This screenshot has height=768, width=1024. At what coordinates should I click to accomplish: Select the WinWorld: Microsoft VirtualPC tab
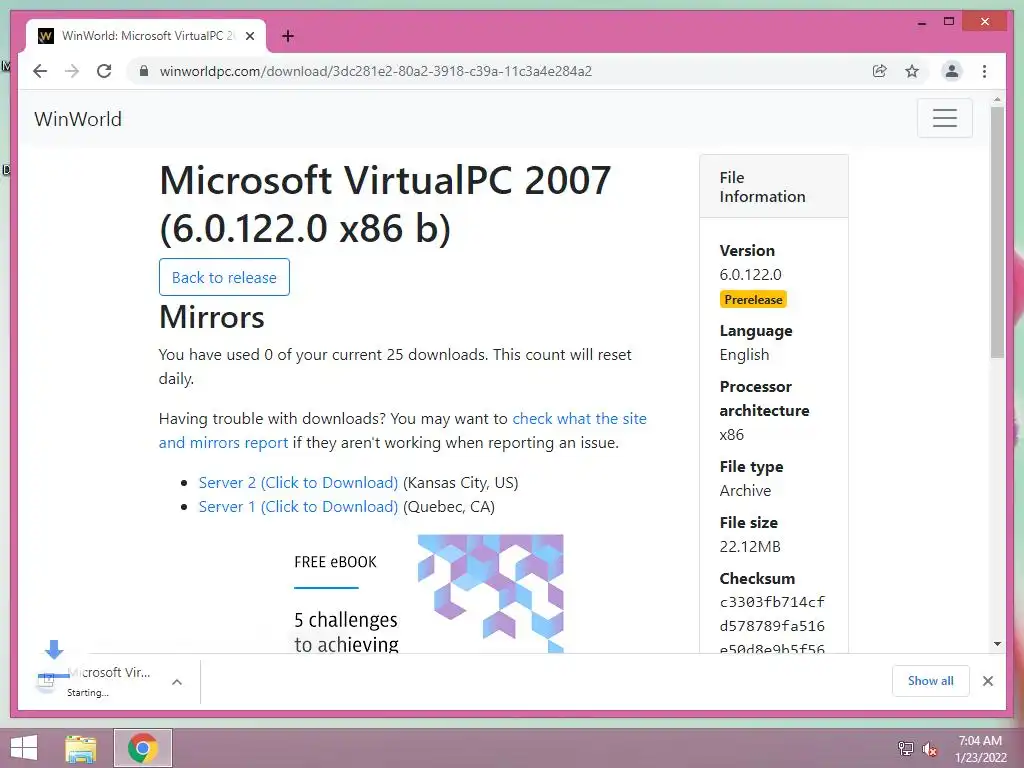(x=146, y=36)
